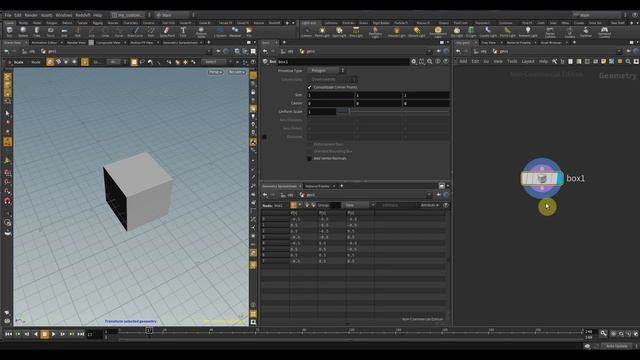Select the Metaball shelf tool
This screenshot has height=360, width=640.
pyautogui.click(x=235, y=32)
